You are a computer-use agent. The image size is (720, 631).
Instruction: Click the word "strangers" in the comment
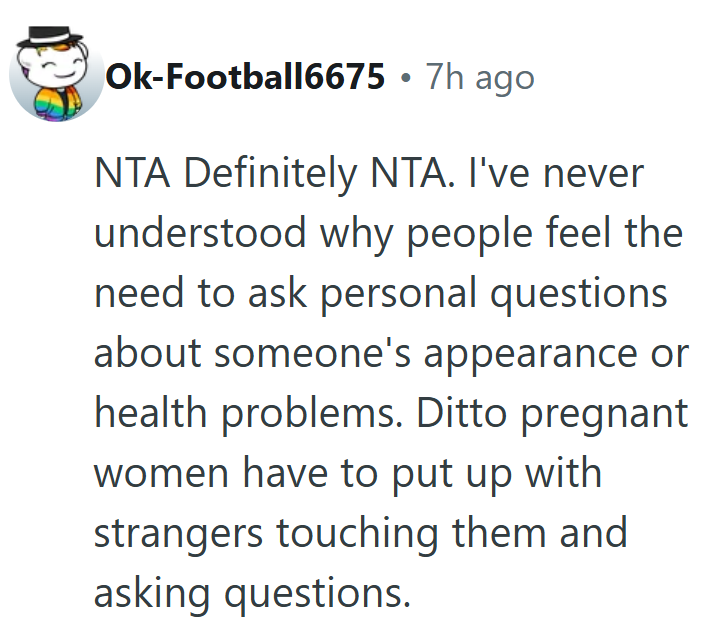[179, 533]
